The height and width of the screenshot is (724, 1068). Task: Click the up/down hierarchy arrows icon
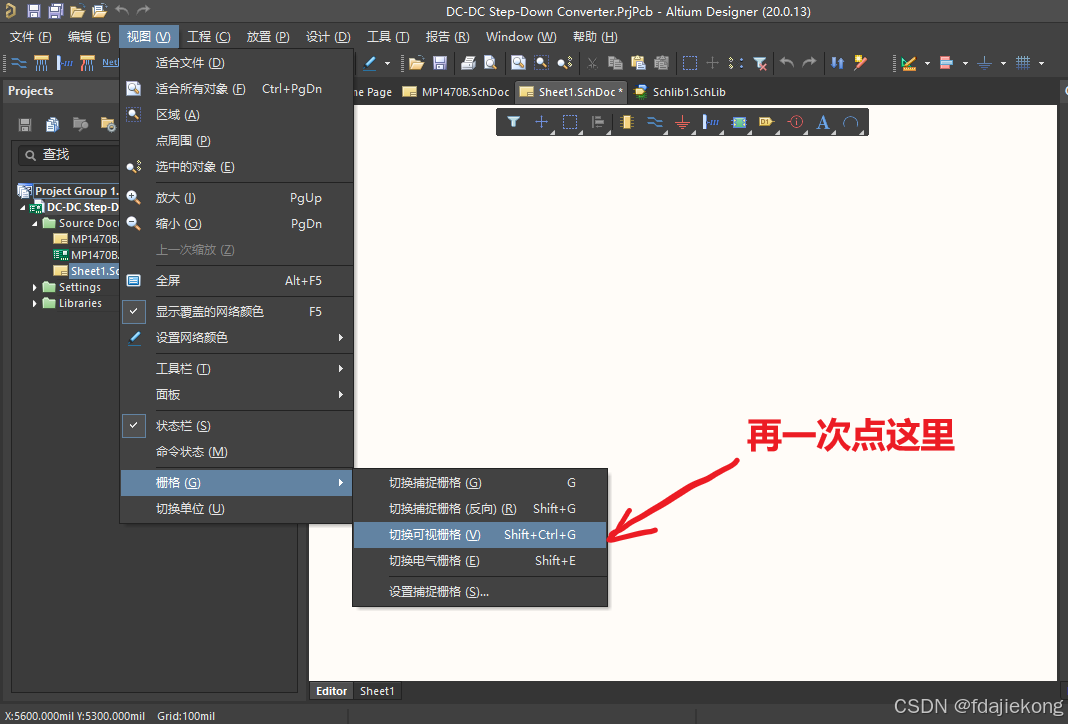838,63
